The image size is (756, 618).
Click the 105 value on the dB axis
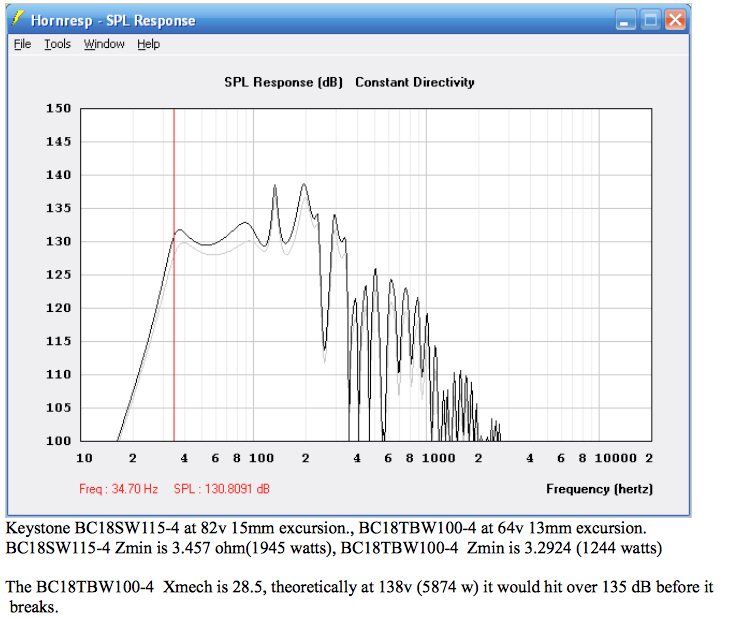point(58,408)
